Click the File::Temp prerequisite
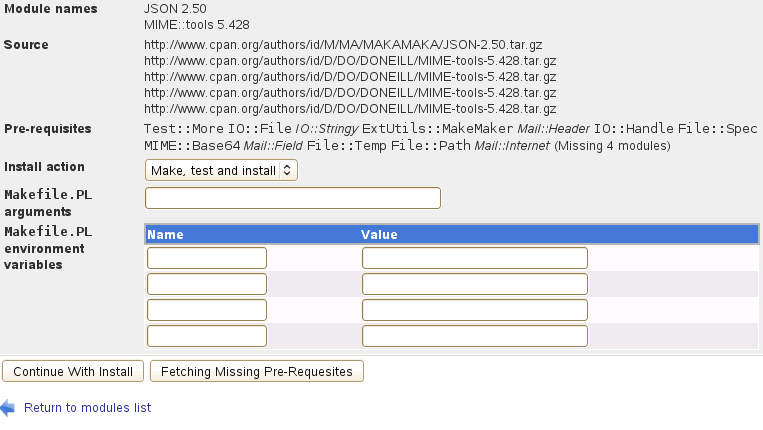This screenshot has width=763, height=430. tap(346, 146)
